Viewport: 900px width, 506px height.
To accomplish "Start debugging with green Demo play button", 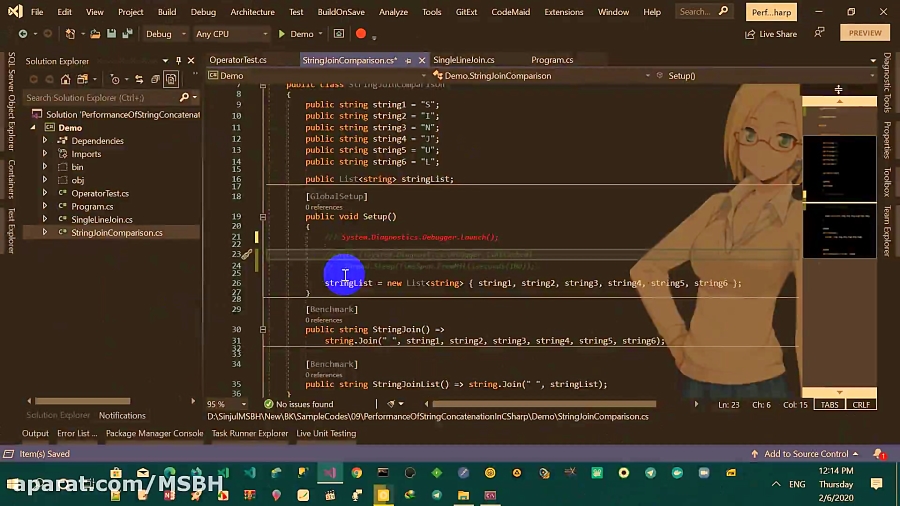I will (296, 34).
